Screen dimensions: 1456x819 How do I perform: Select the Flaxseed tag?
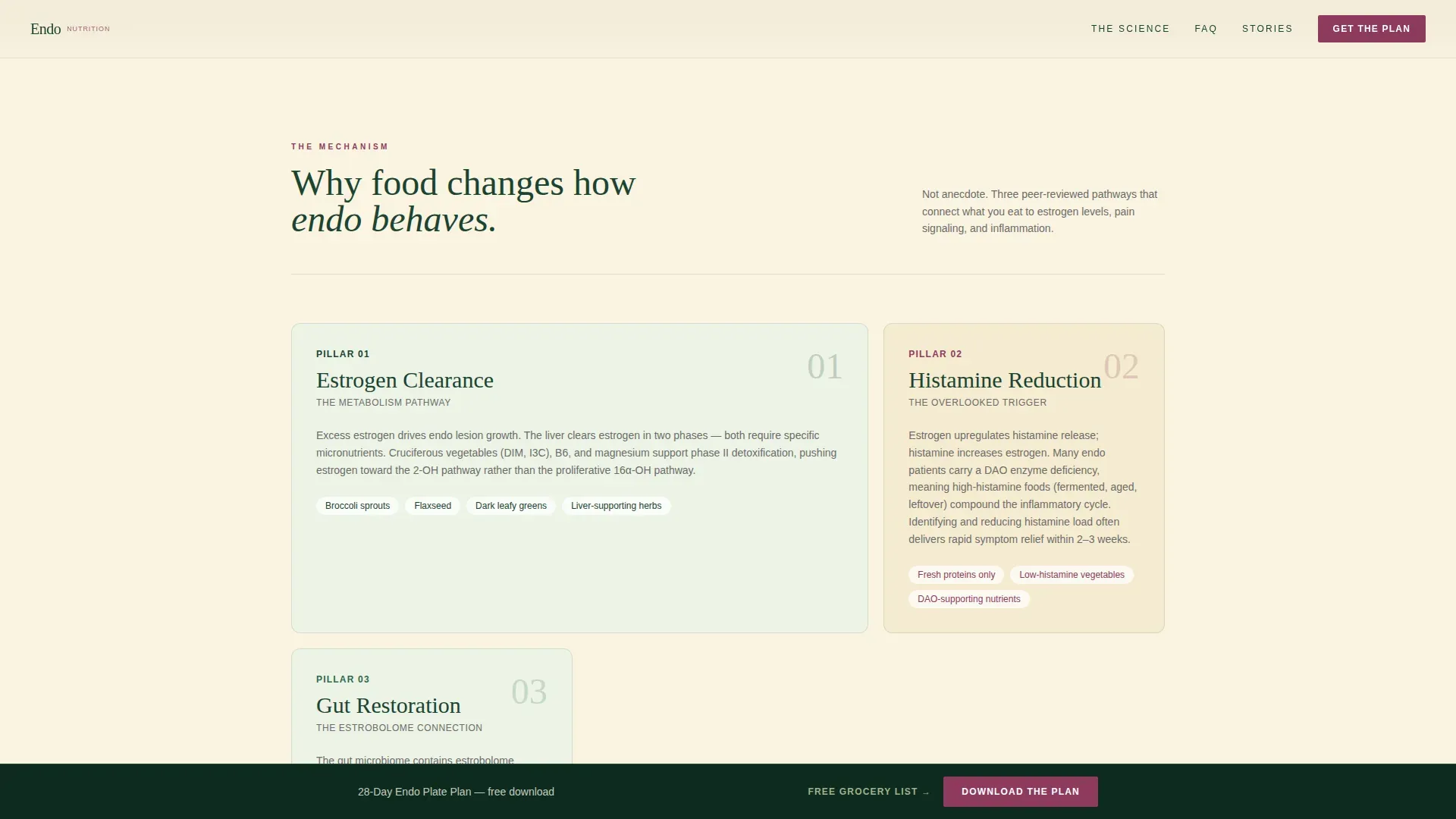432,506
